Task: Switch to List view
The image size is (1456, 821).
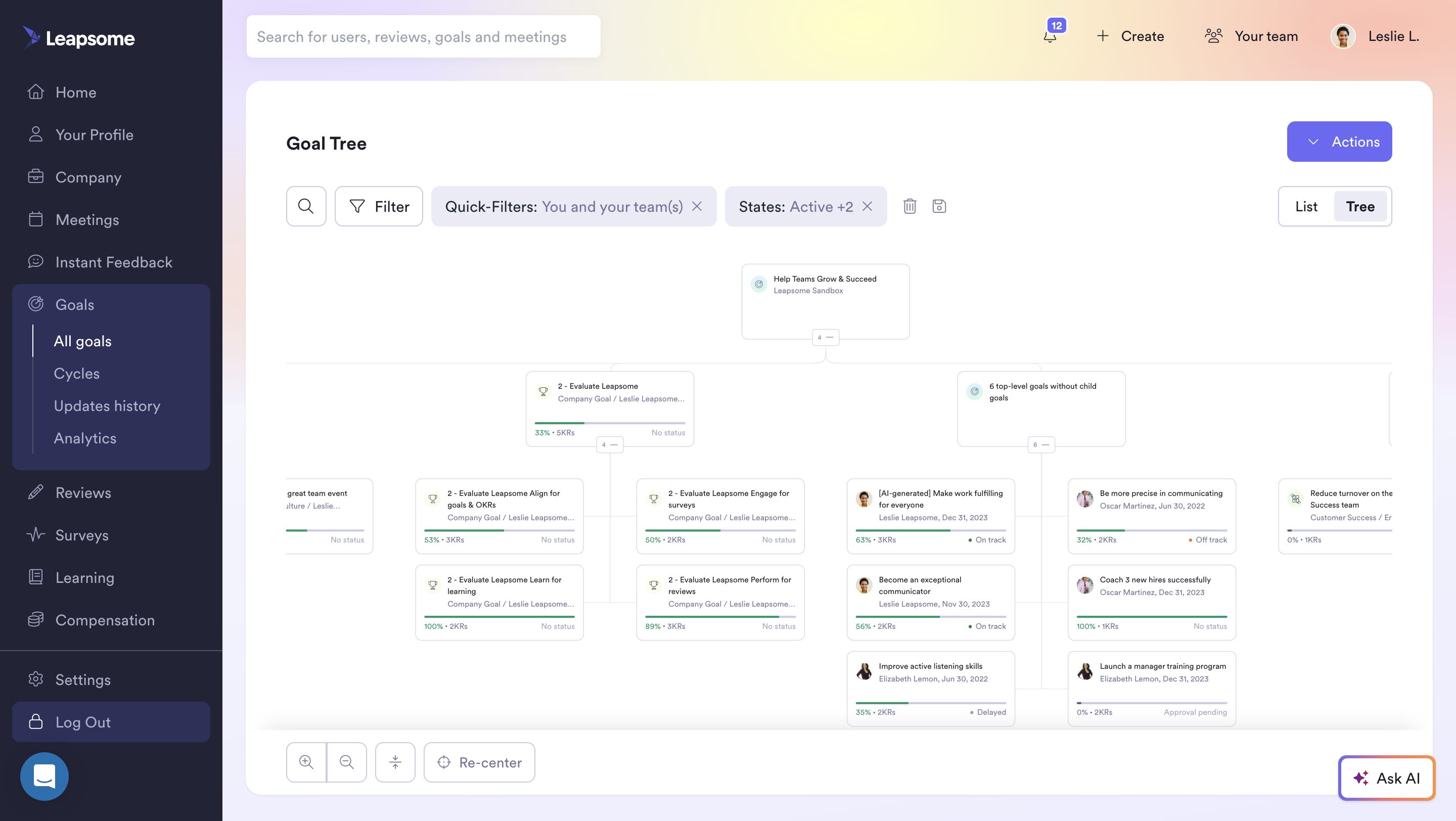Action: tap(1306, 206)
